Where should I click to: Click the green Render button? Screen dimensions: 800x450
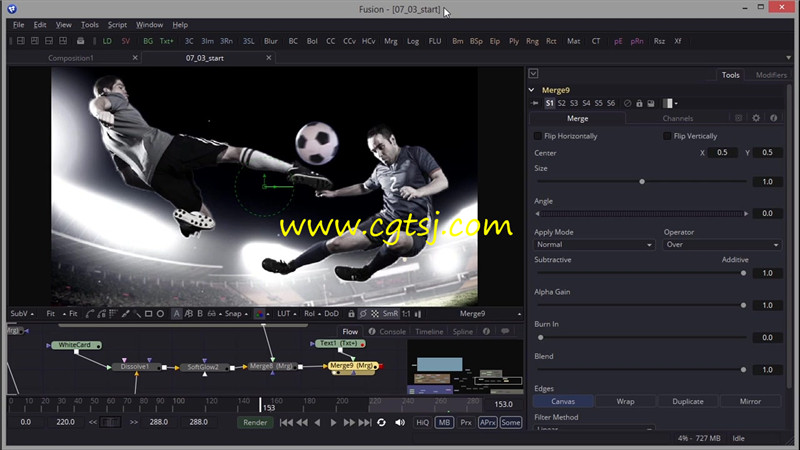[x=255, y=422]
